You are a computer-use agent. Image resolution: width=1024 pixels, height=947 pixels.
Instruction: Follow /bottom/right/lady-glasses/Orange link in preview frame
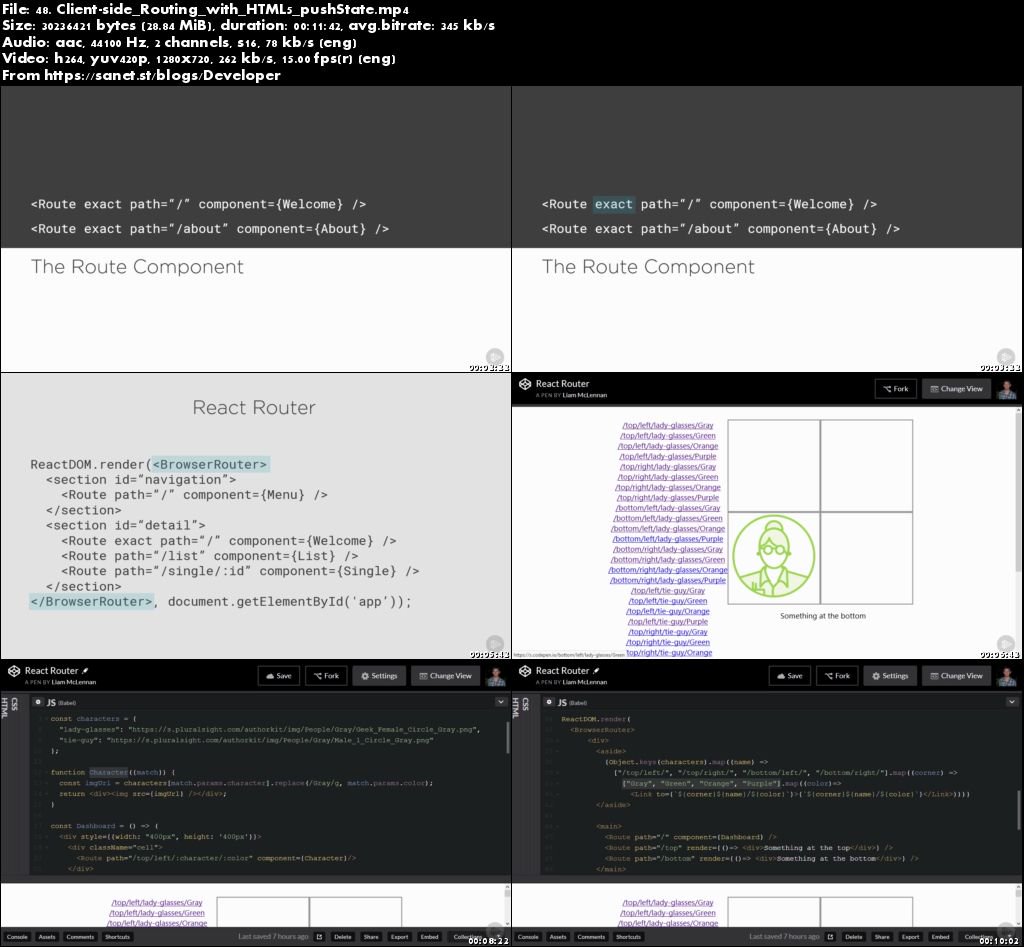pyautogui.click(x=667, y=570)
